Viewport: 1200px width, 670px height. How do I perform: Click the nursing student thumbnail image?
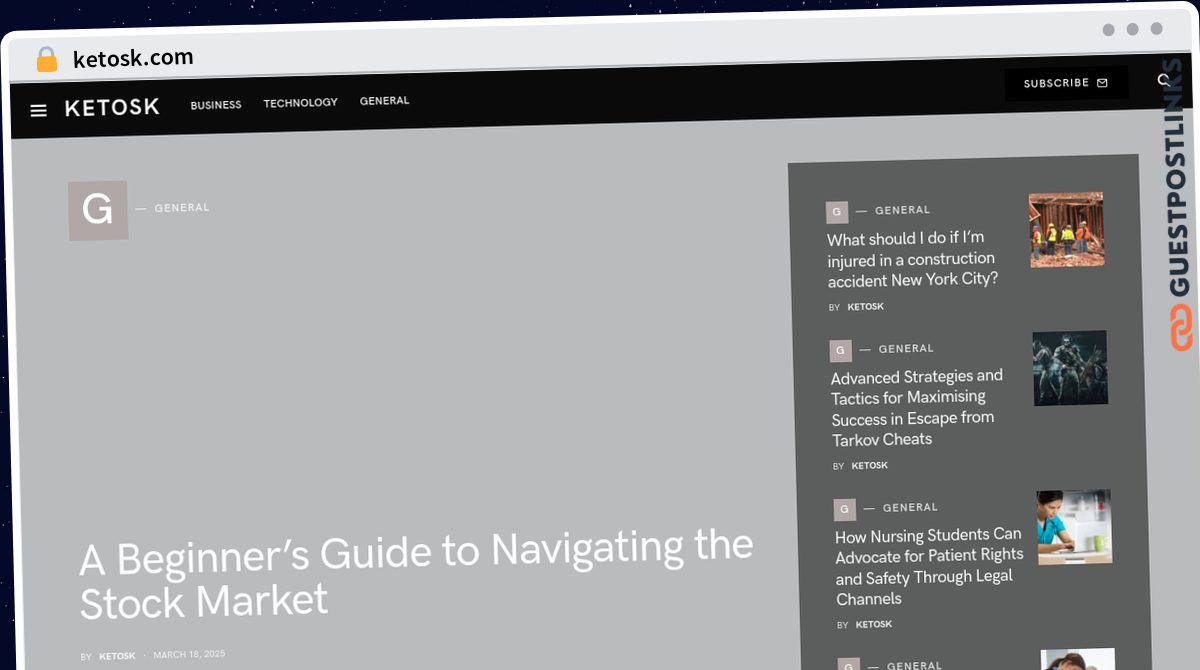click(x=1075, y=527)
